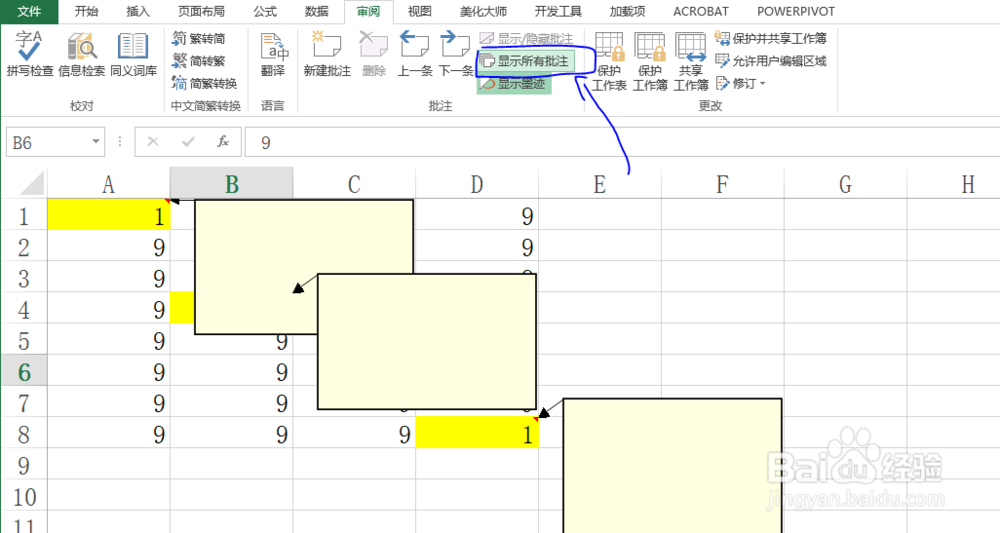The height and width of the screenshot is (533, 1000).
Task: Switch to the 视图 view tab
Action: [420, 11]
